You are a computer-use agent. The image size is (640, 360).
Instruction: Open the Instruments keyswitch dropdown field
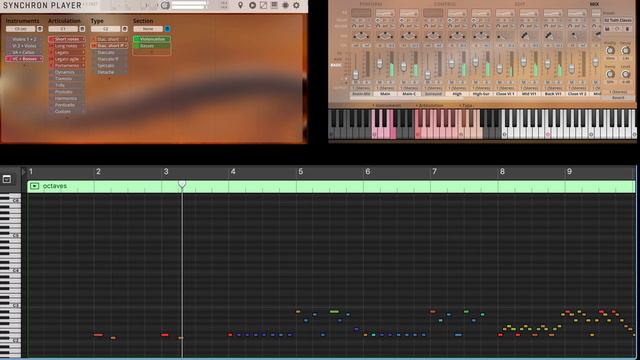point(21,29)
